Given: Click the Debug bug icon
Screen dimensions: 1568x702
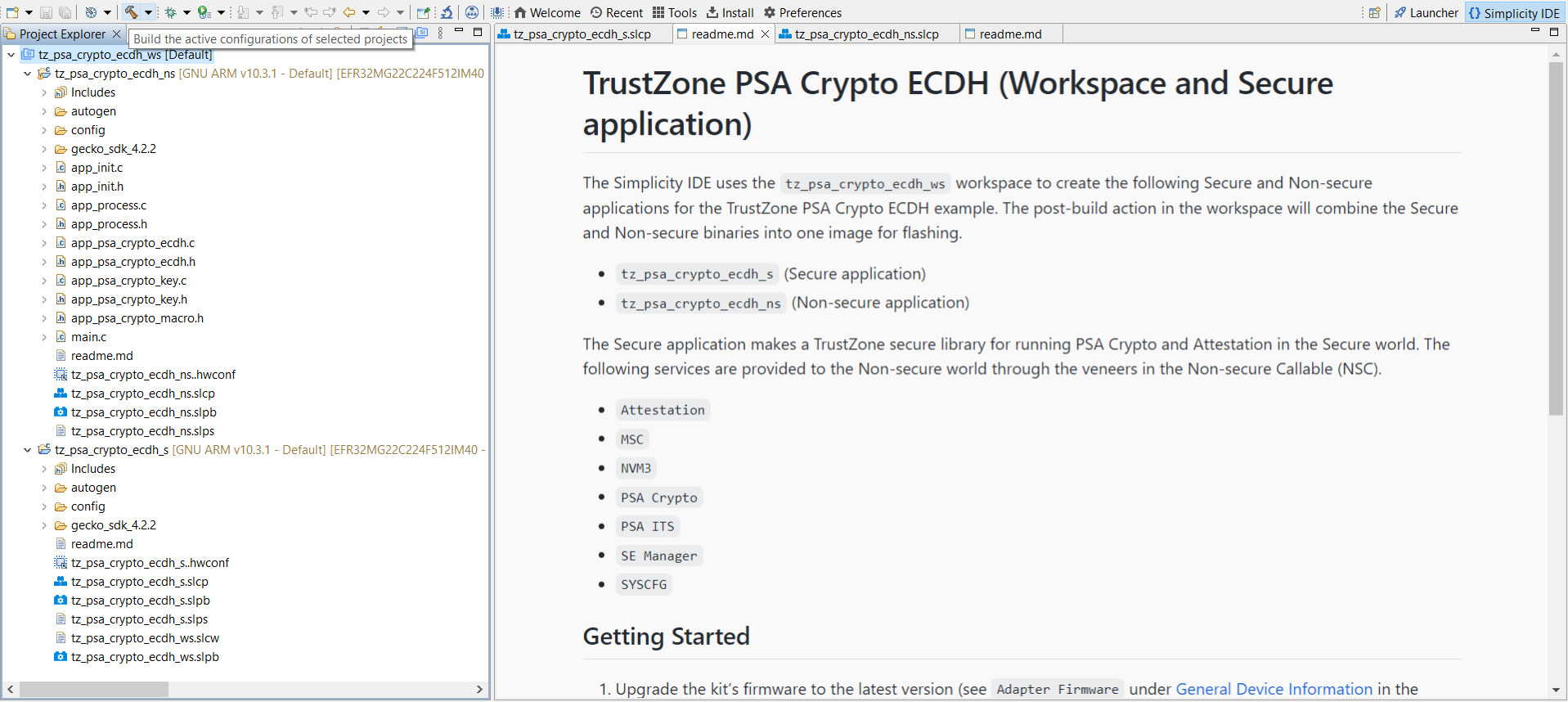Looking at the screenshot, I should 171,12.
